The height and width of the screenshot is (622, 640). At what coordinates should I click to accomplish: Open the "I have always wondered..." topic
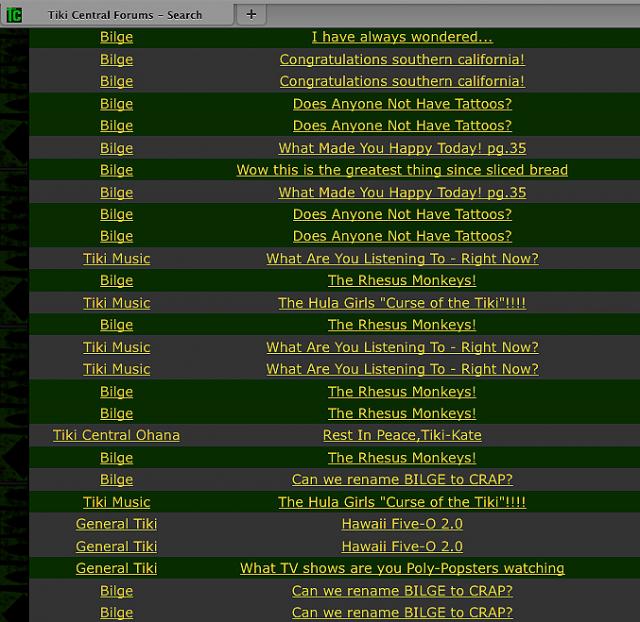(402, 37)
